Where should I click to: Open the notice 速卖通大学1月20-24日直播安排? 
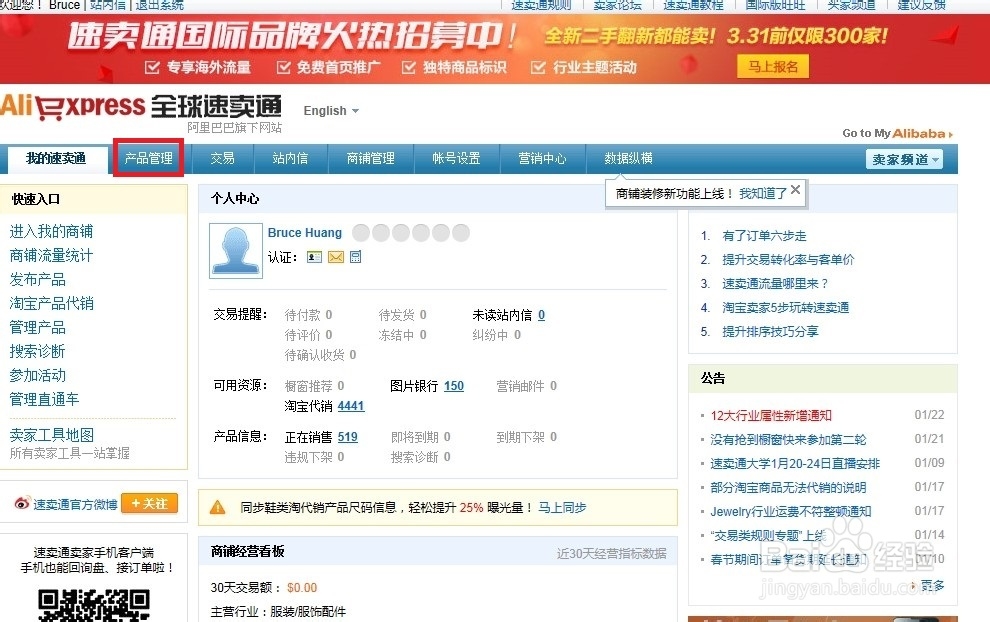795,464
